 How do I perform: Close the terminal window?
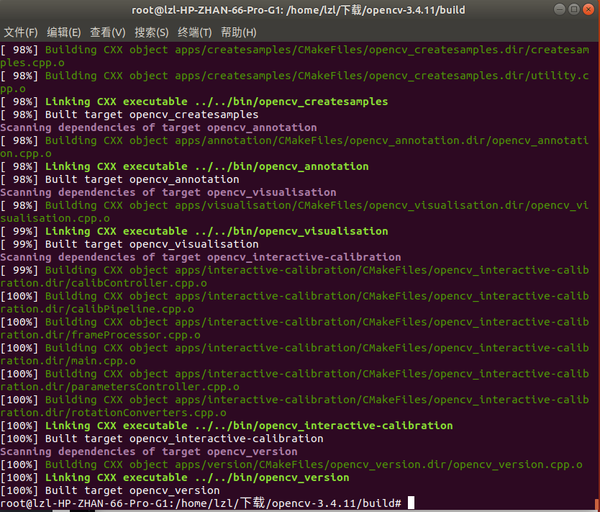click(x=588, y=10)
